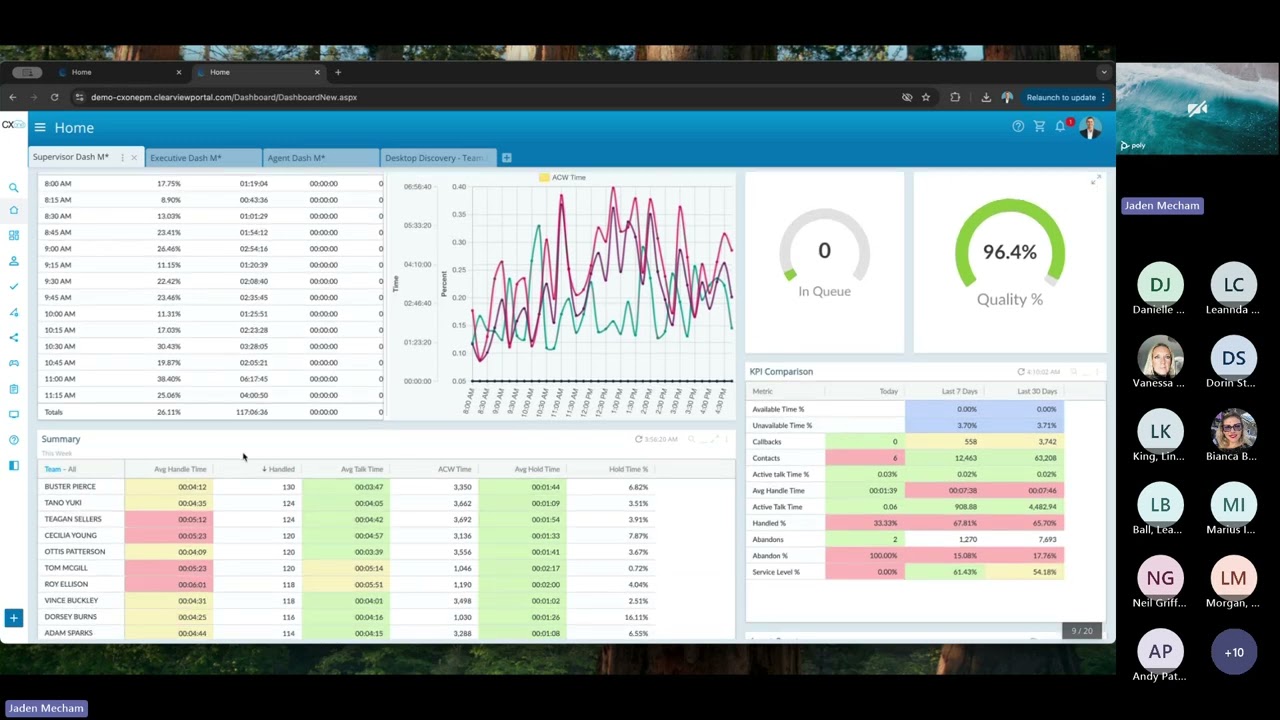Click the Last 30 Days column header
Image resolution: width=1280 pixels, height=720 pixels.
pyautogui.click(x=1036, y=391)
